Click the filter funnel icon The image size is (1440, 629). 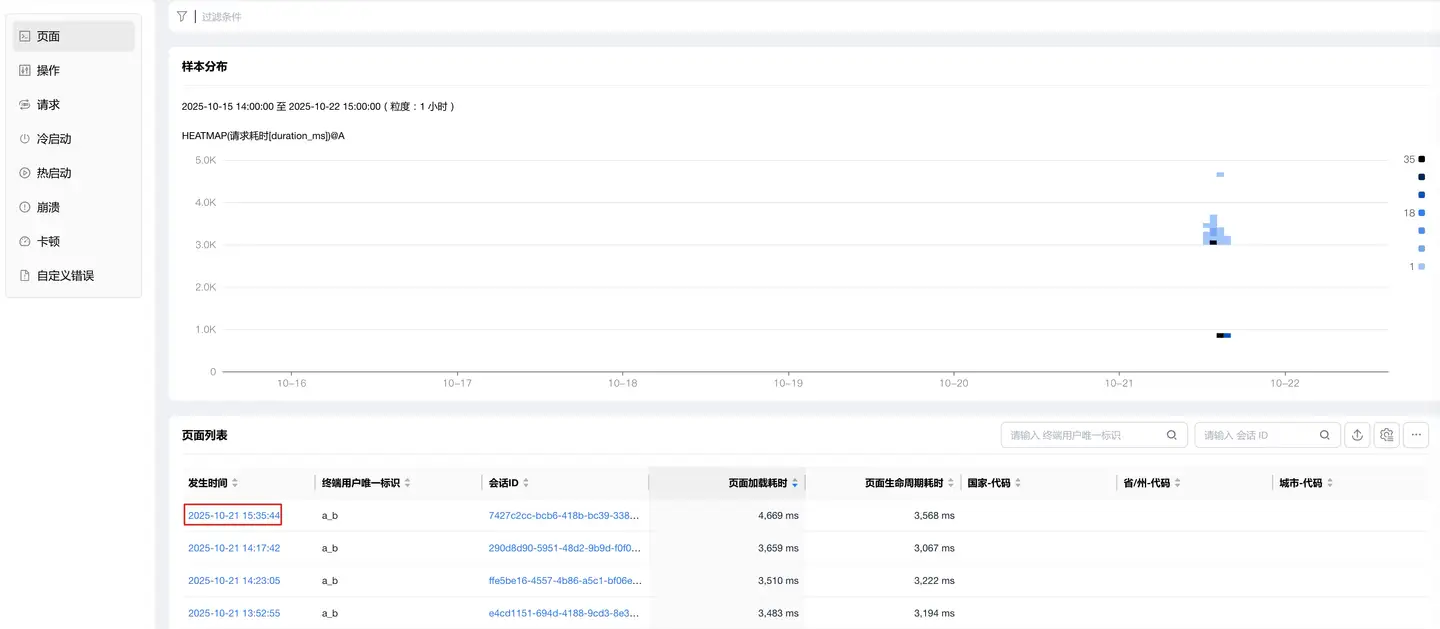point(181,16)
